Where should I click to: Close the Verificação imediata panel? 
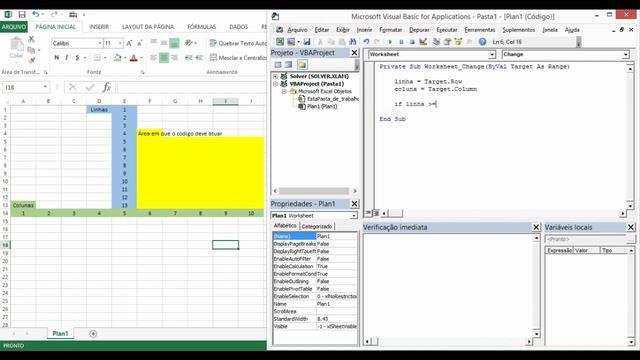(x=536, y=227)
